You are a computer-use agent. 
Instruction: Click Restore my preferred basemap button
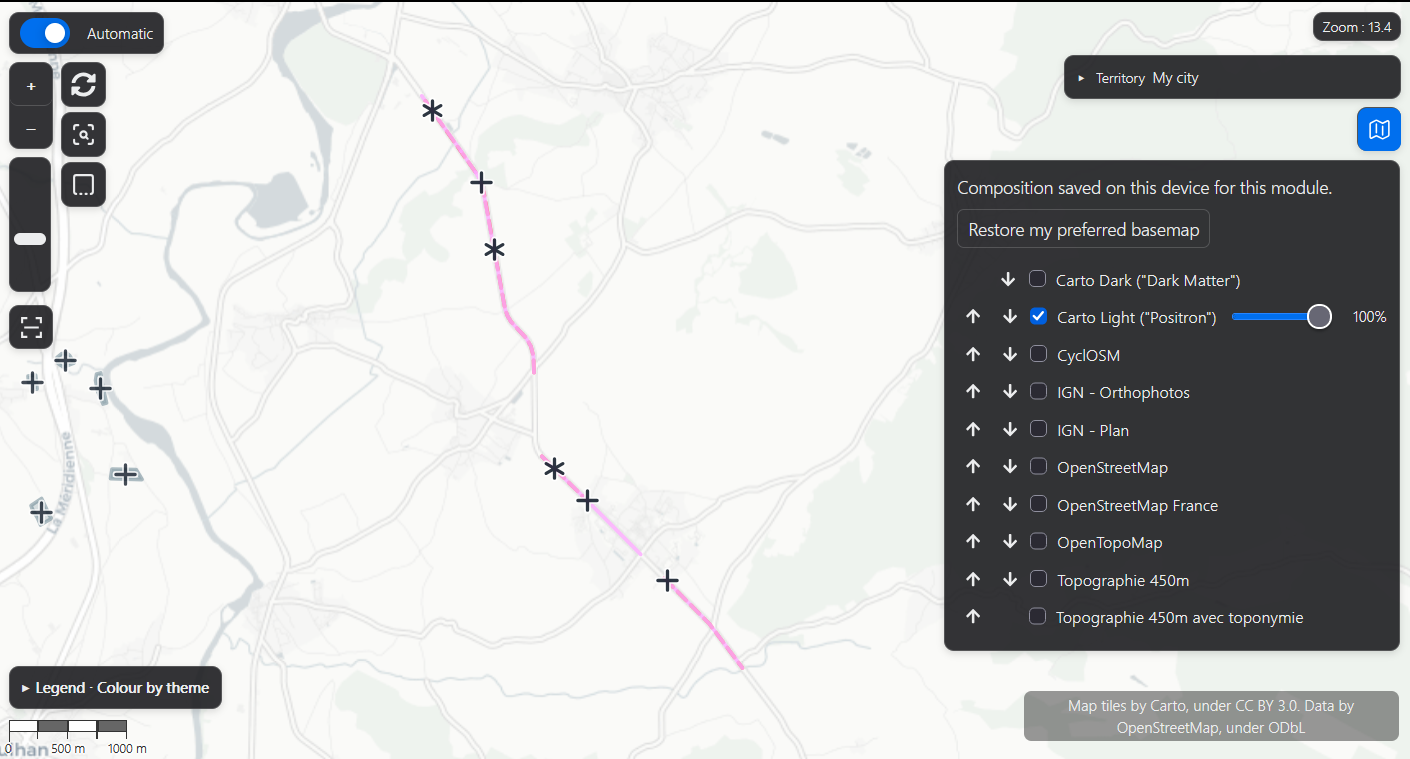[x=1084, y=229]
